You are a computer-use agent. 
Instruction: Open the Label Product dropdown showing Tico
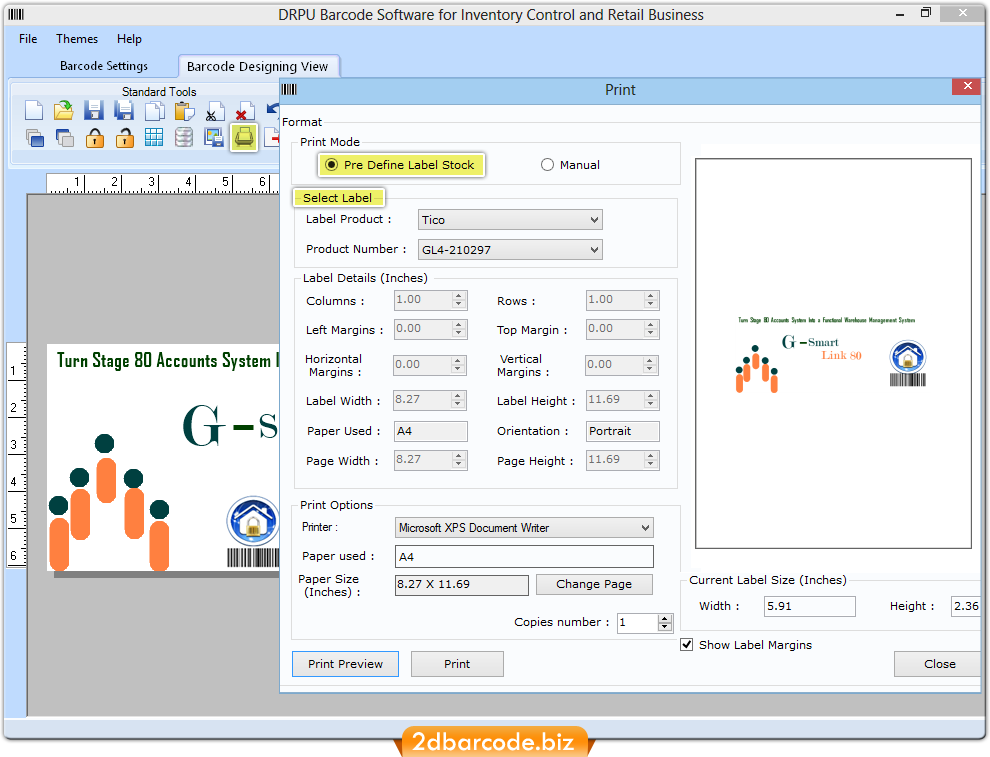[x=510, y=220]
